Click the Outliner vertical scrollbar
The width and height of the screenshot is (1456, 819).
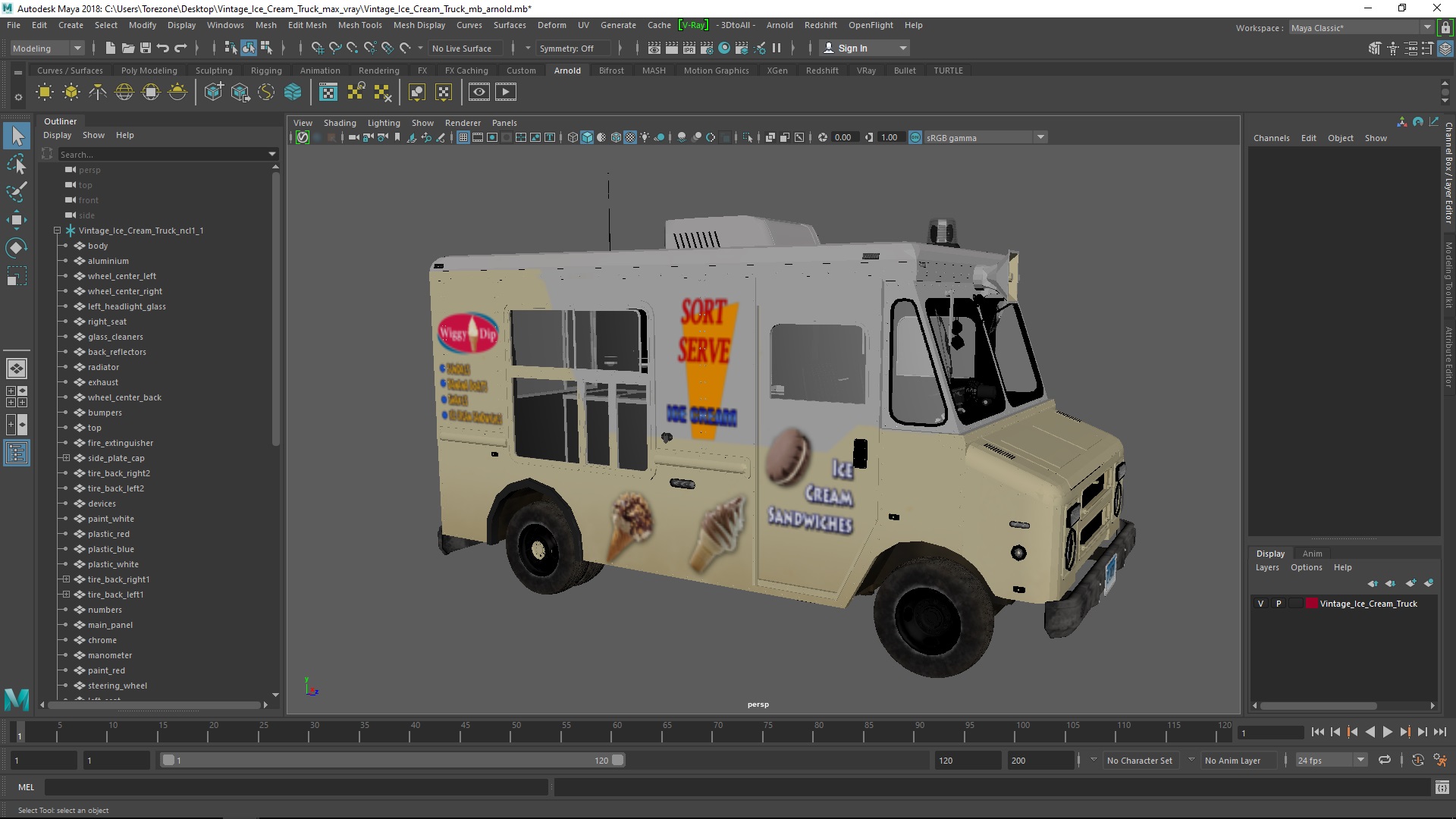pos(275,307)
